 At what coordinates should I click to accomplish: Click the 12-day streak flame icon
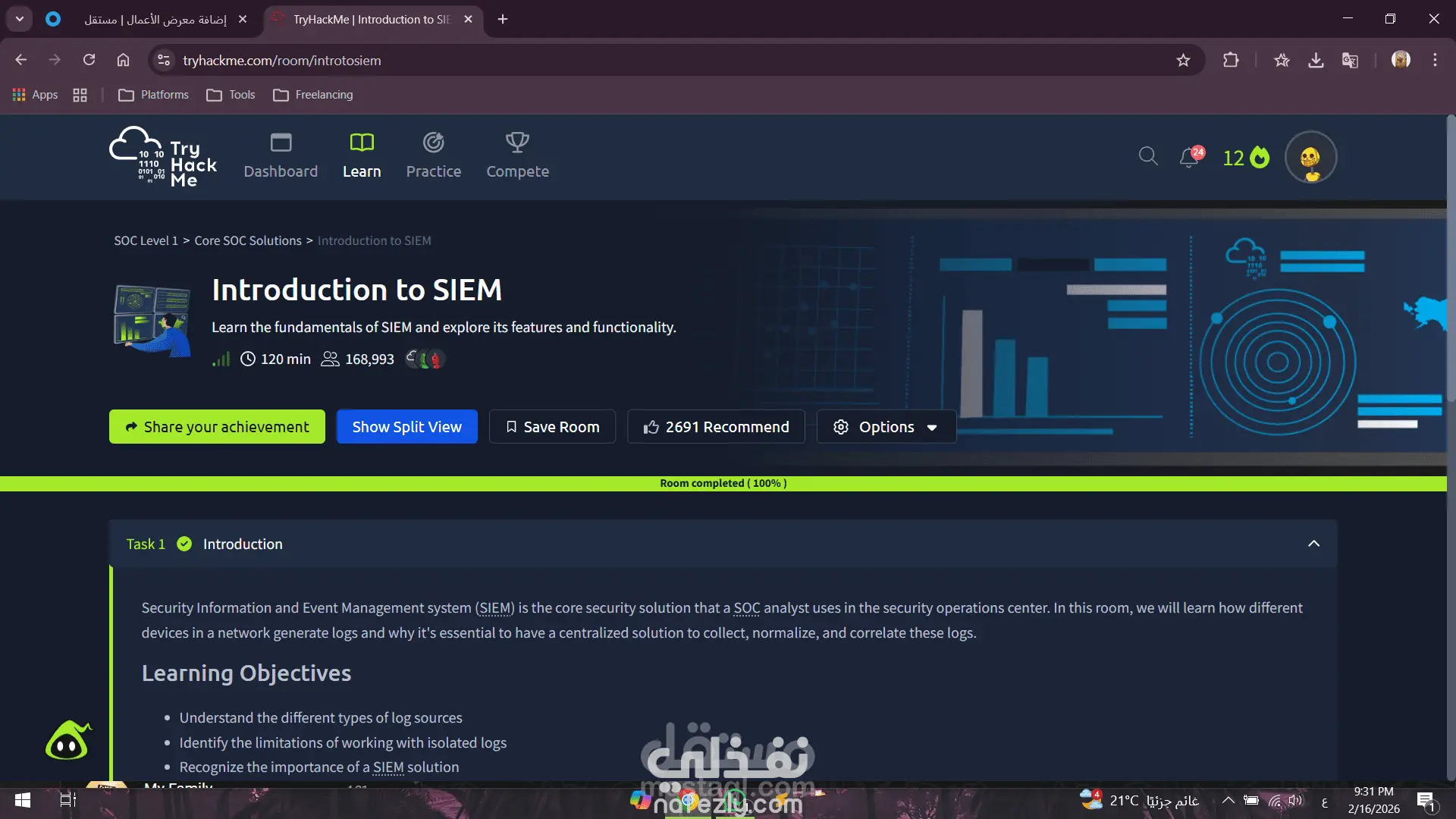(1259, 157)
